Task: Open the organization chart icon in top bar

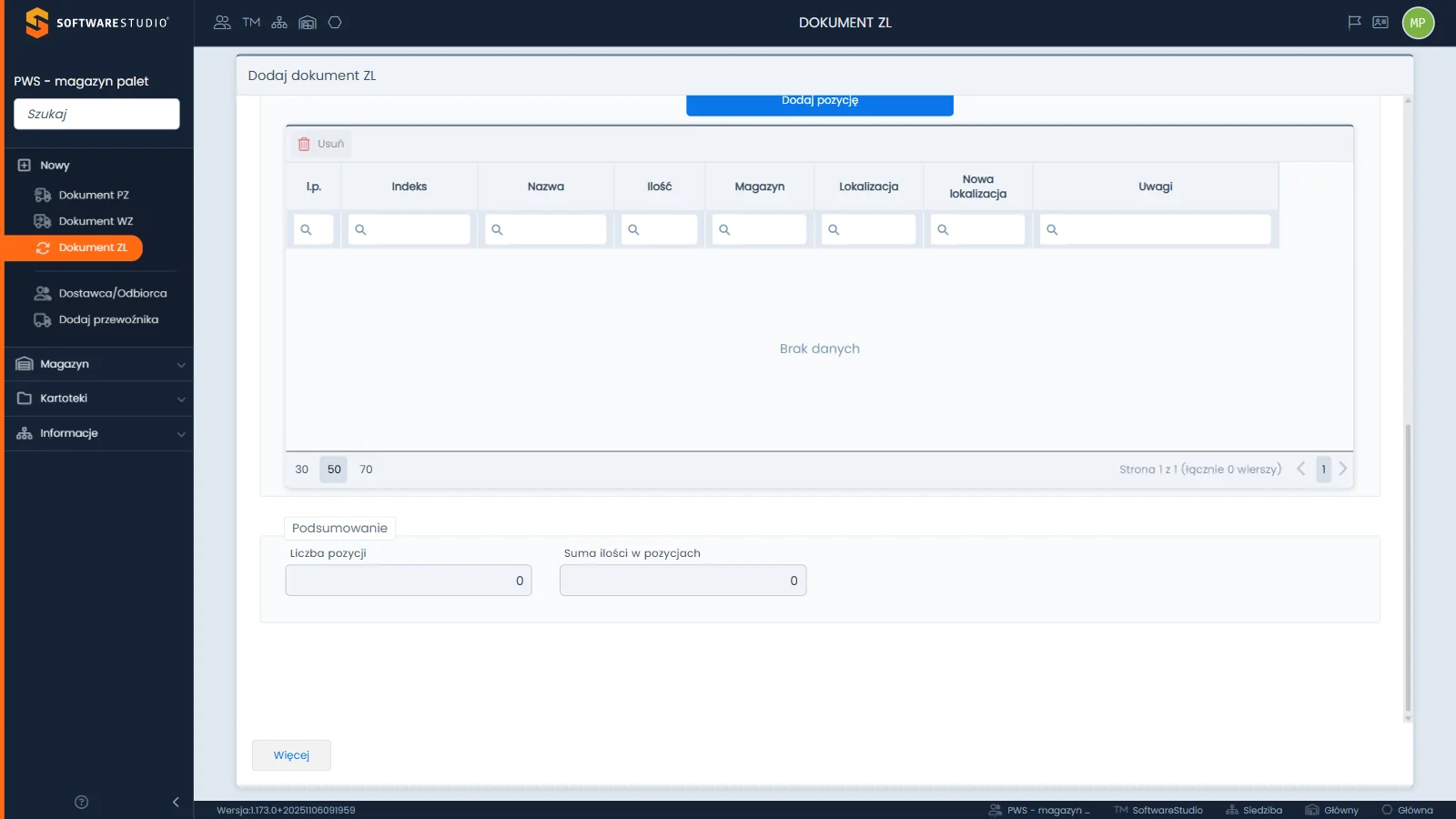Action: pyautogui.click(x=279, y=23)
